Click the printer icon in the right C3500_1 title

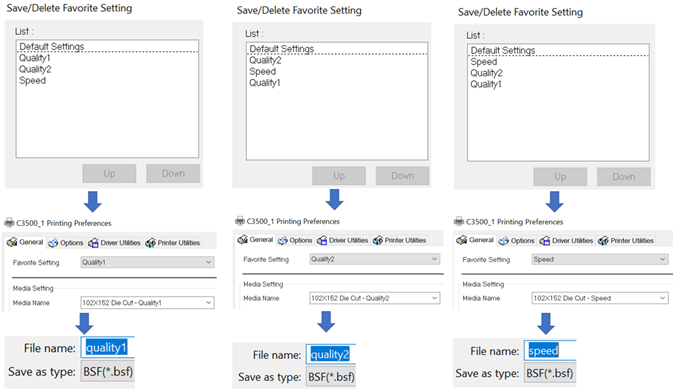[x=459, y=221]
